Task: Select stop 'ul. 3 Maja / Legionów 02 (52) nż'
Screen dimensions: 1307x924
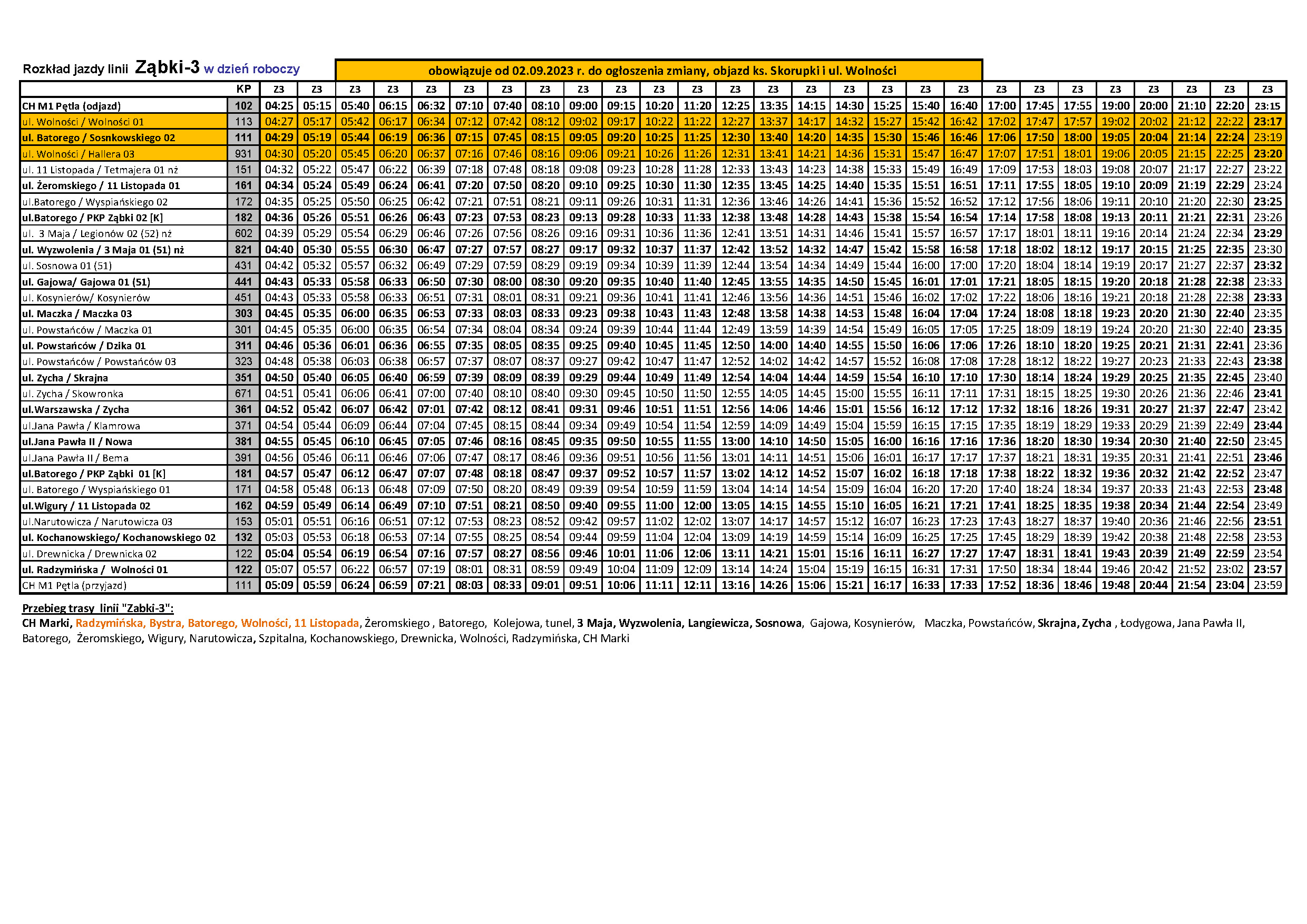Action: pyautogui.click(x=97, y=234)
